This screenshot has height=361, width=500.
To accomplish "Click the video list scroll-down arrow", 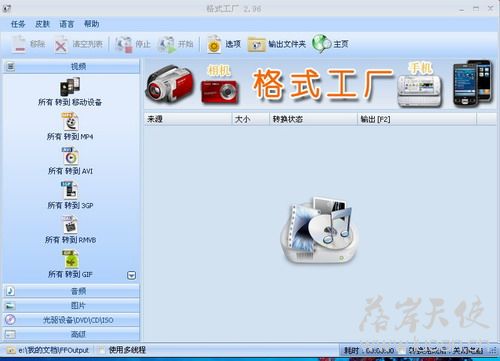I will [x=132, y=275].
